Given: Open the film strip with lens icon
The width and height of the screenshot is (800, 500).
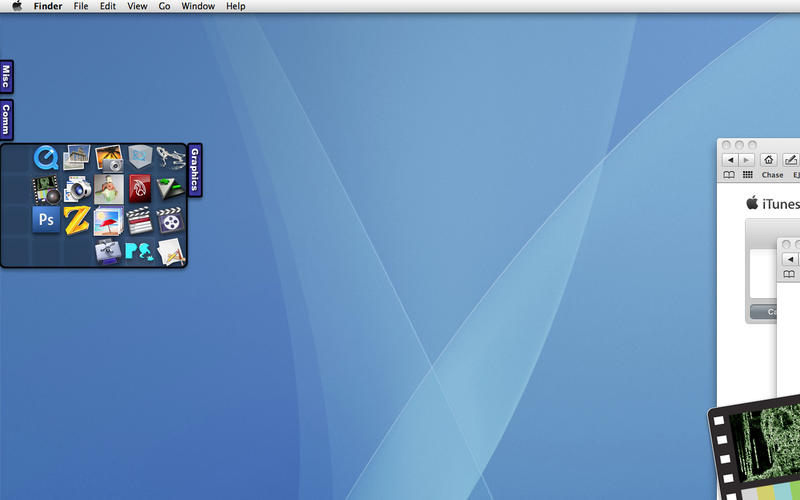Looking at the screenshot, I should [46, 189].
